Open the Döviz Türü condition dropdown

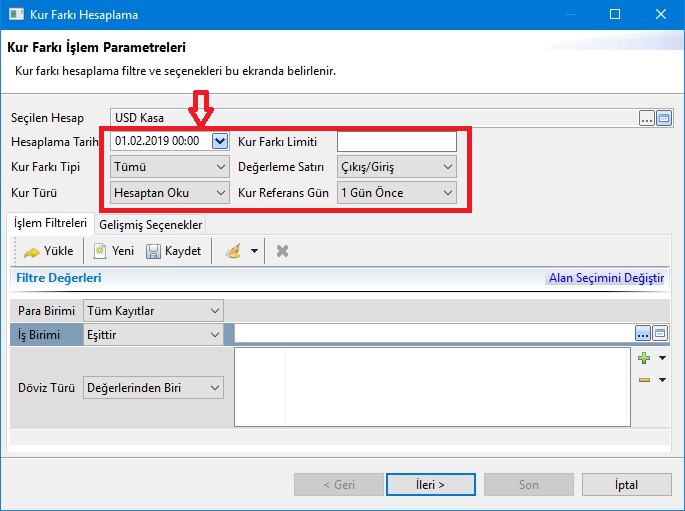[214, 387]
